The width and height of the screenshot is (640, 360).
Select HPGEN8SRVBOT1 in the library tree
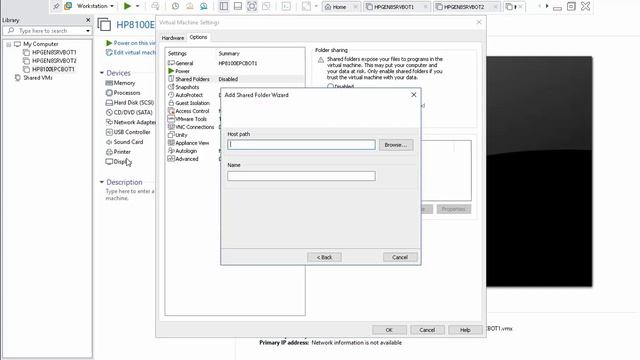click(x=54, y=52)
